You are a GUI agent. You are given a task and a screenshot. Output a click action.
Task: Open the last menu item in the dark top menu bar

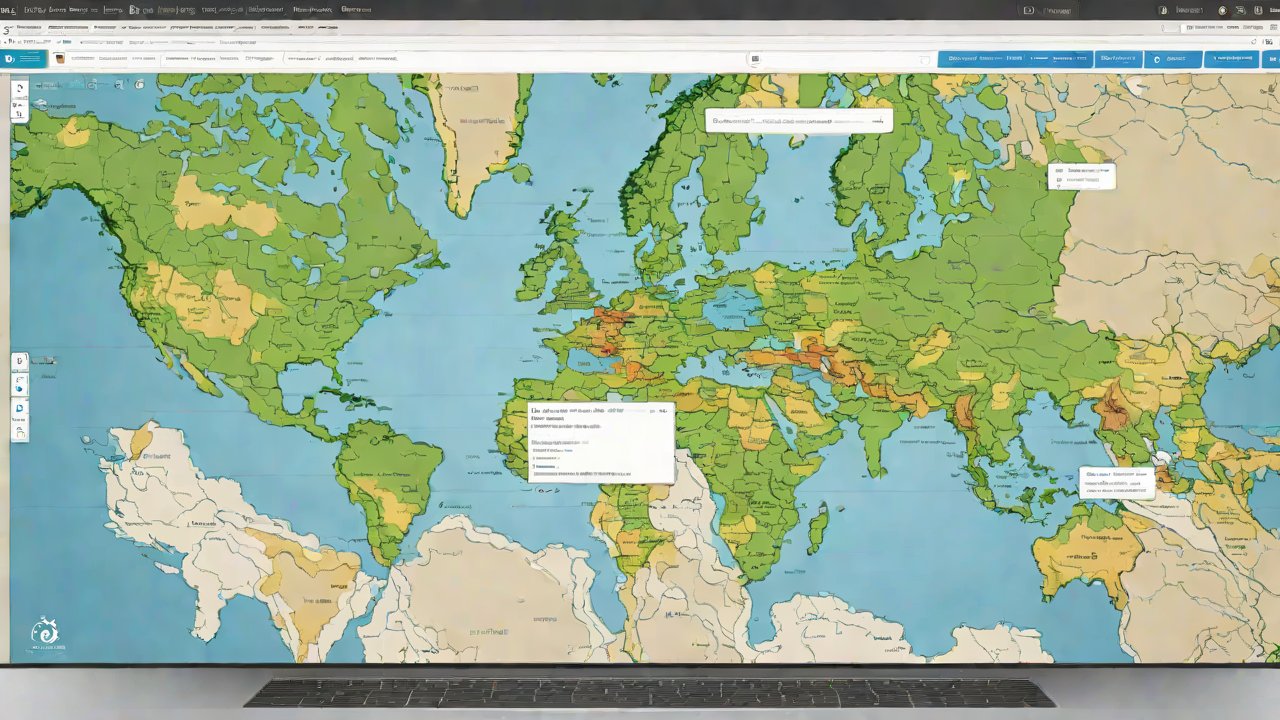click(355, 9)
